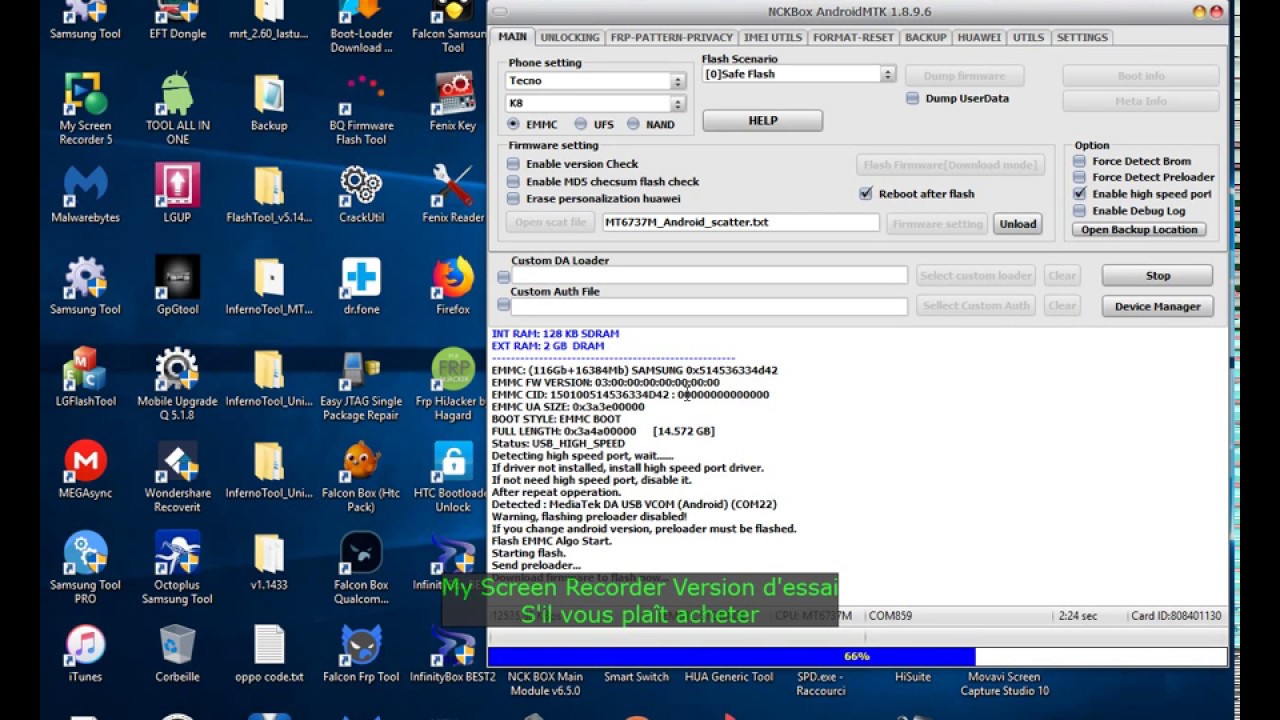Open BQ Firmware Flash Tool shortcut
1280x720 pixels.
pyautogui.click(x=361, y=108)
